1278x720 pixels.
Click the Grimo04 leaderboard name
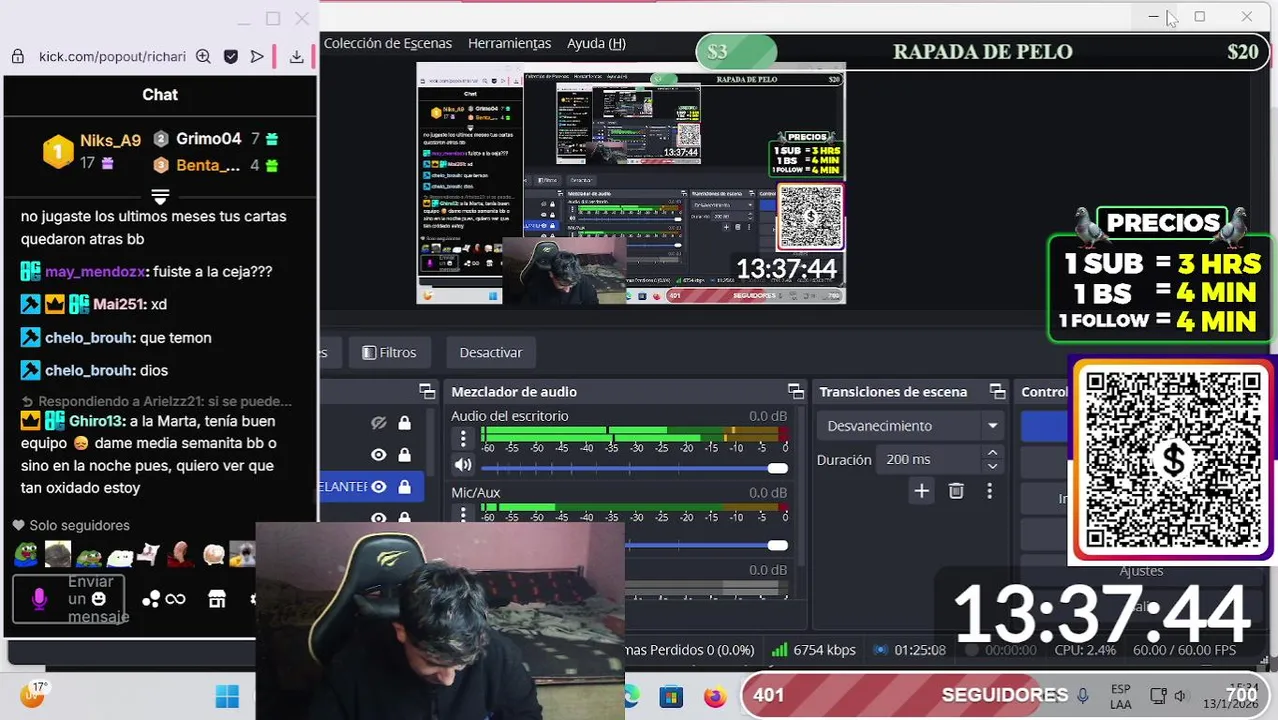[209, 139]
